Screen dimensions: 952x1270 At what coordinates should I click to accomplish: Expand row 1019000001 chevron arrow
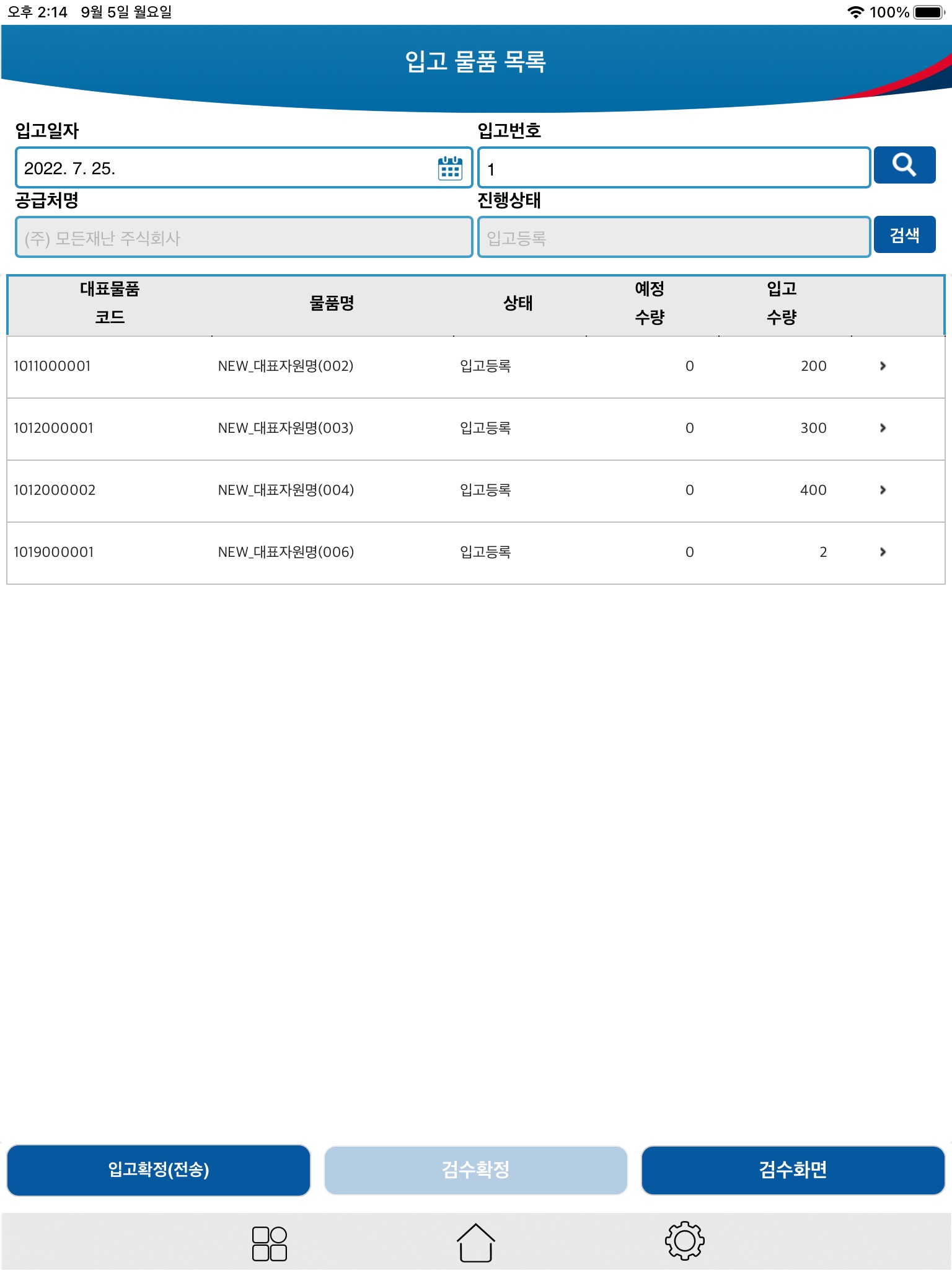(883, 552)
